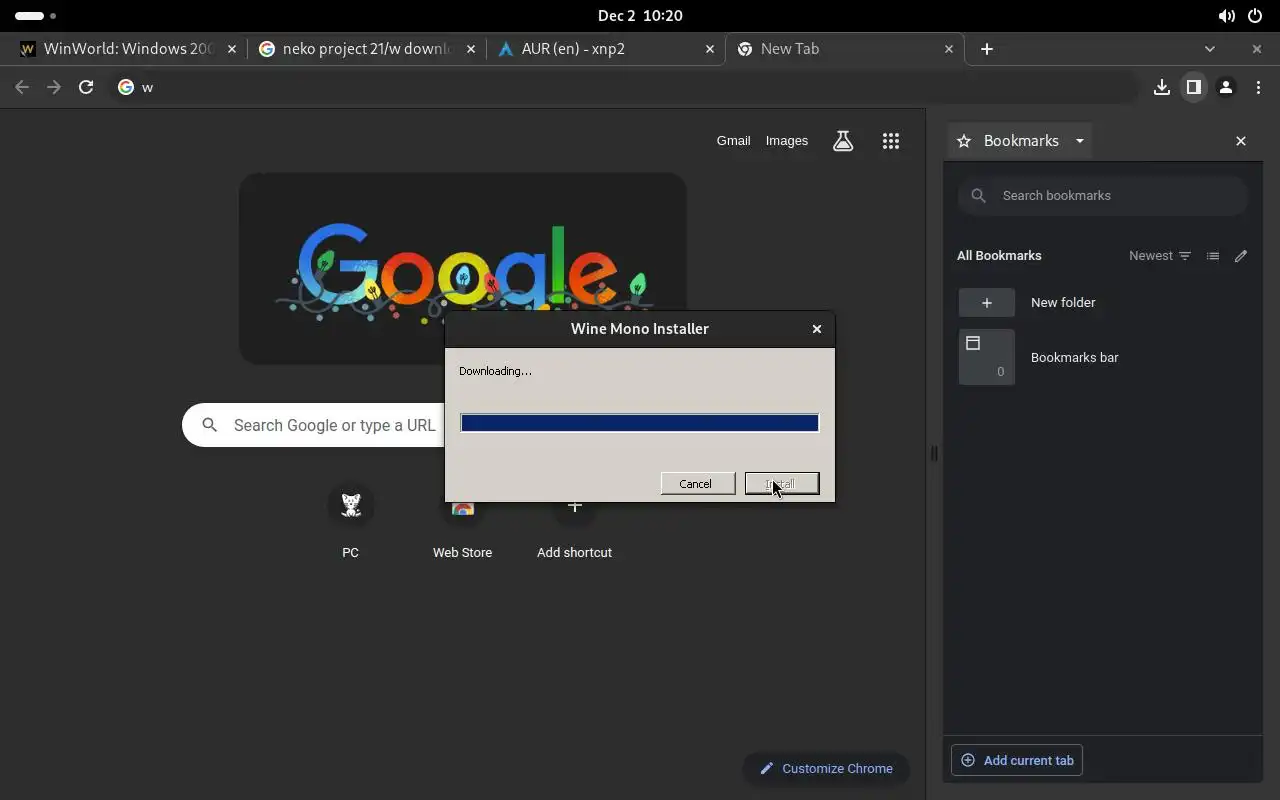1280x800 pixels.
Task: Click the Bookmarks star icon in panel header
Action: [x=964, y=141]
